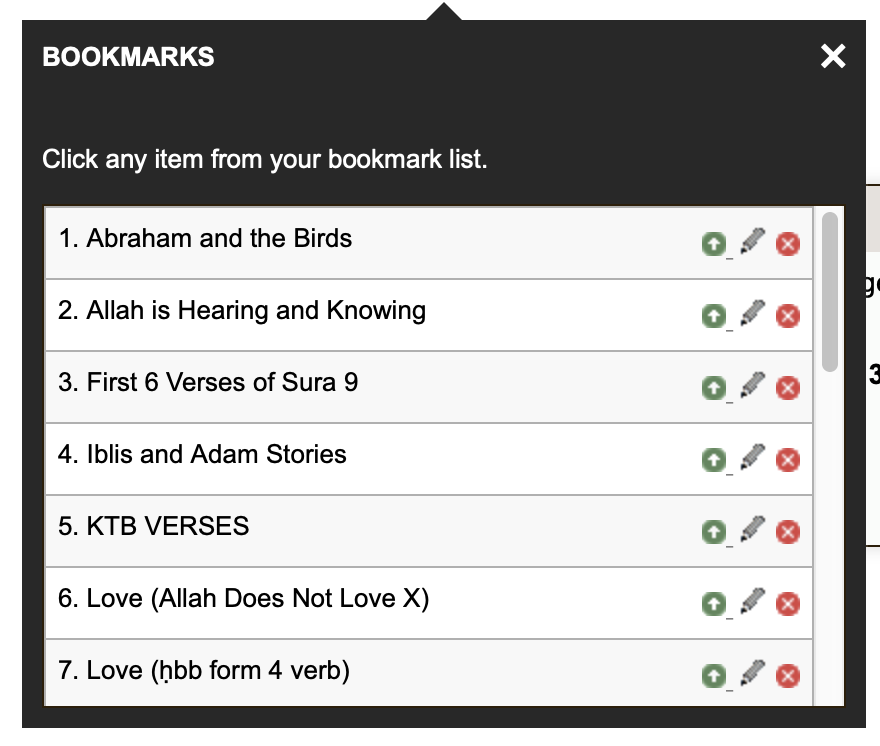Close the Bookmarks panel

click(x=833, y=56)
